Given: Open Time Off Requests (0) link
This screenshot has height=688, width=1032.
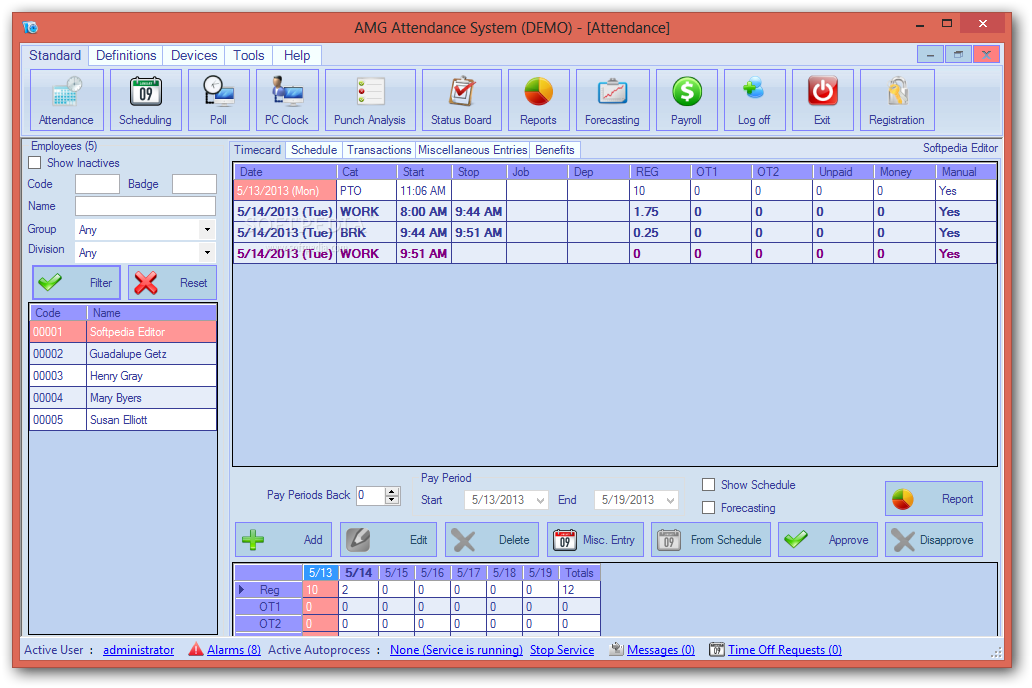Looking at the screenshot, I should 785,650.
